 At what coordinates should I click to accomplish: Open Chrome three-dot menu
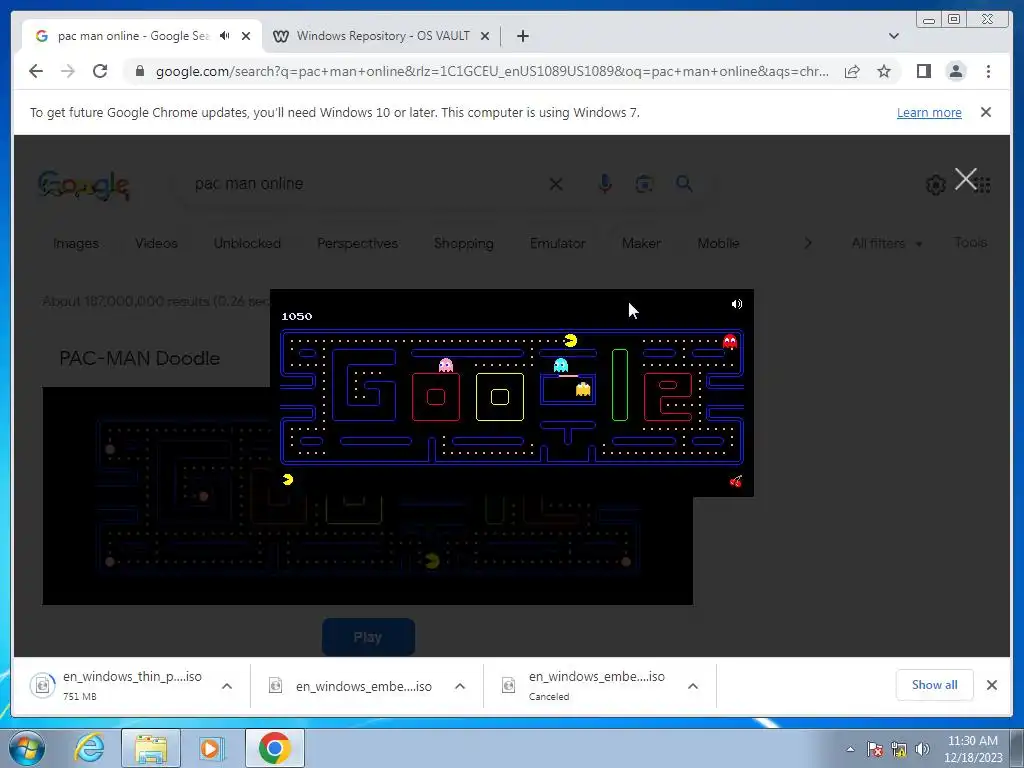click(x=988, y=71)
